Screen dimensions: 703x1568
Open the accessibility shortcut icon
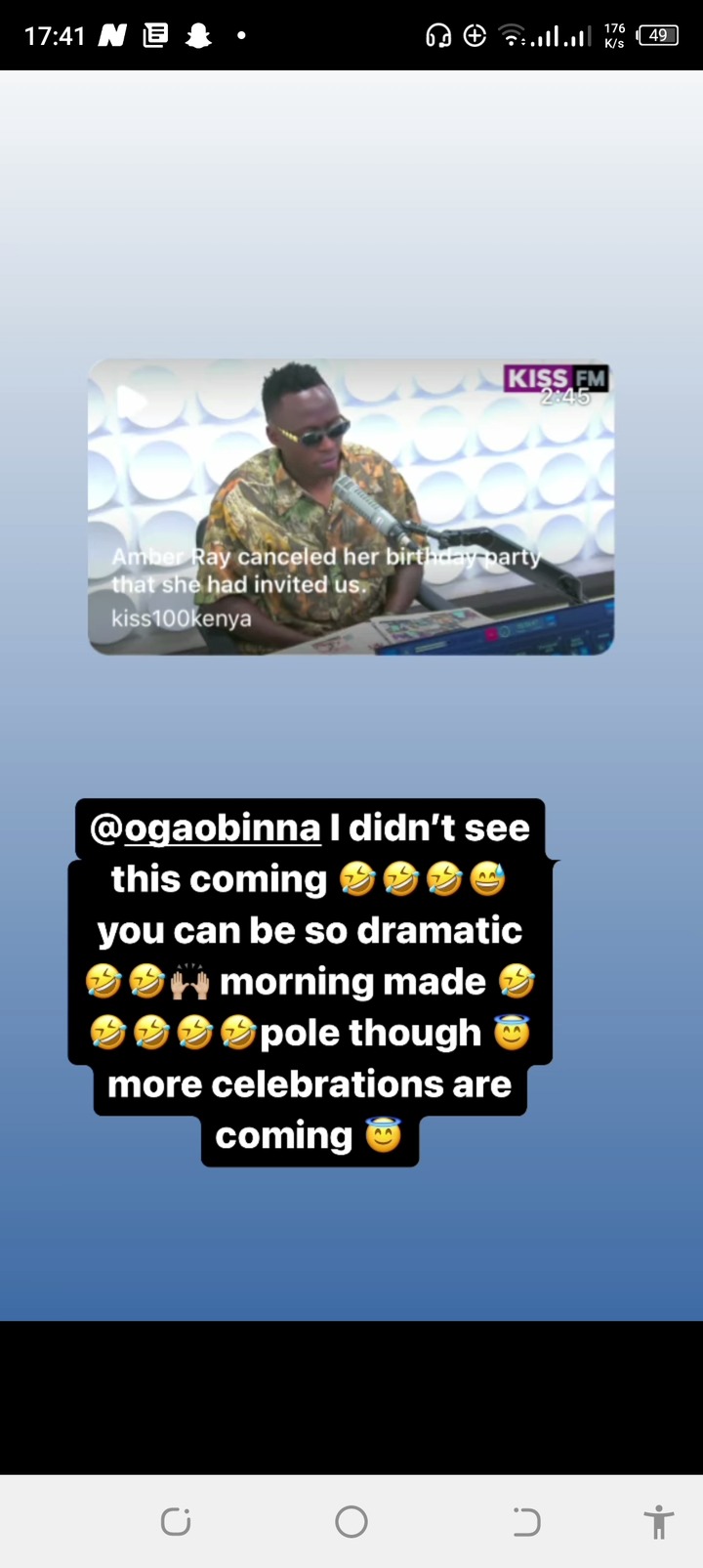[x=659, y=1521]
